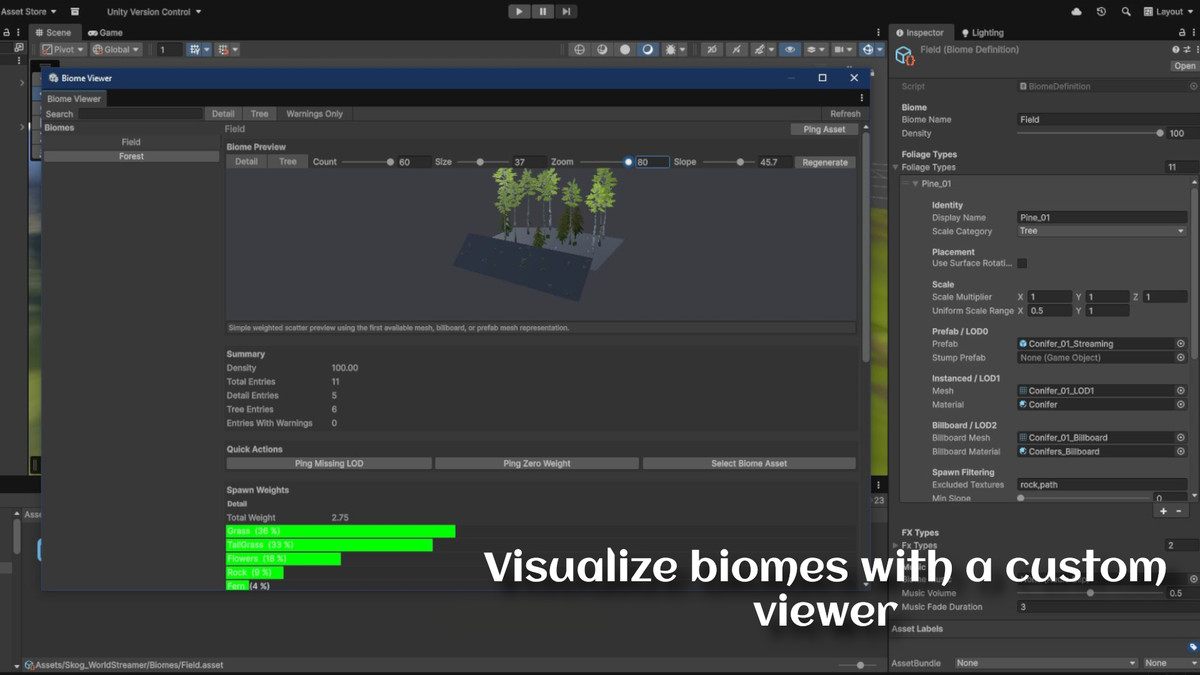This screenshot has width=1200, height=675.
Task: Open the Biome Viewer tab options menu
Action: [862, 99]
